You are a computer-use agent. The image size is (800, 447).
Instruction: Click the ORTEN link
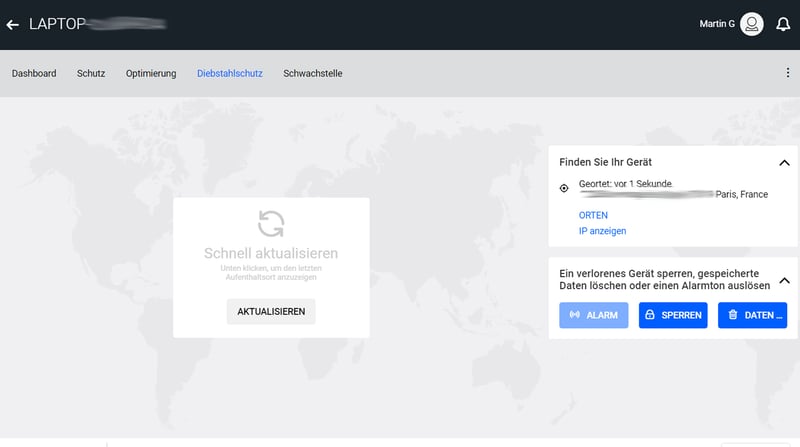pos(593,215)
